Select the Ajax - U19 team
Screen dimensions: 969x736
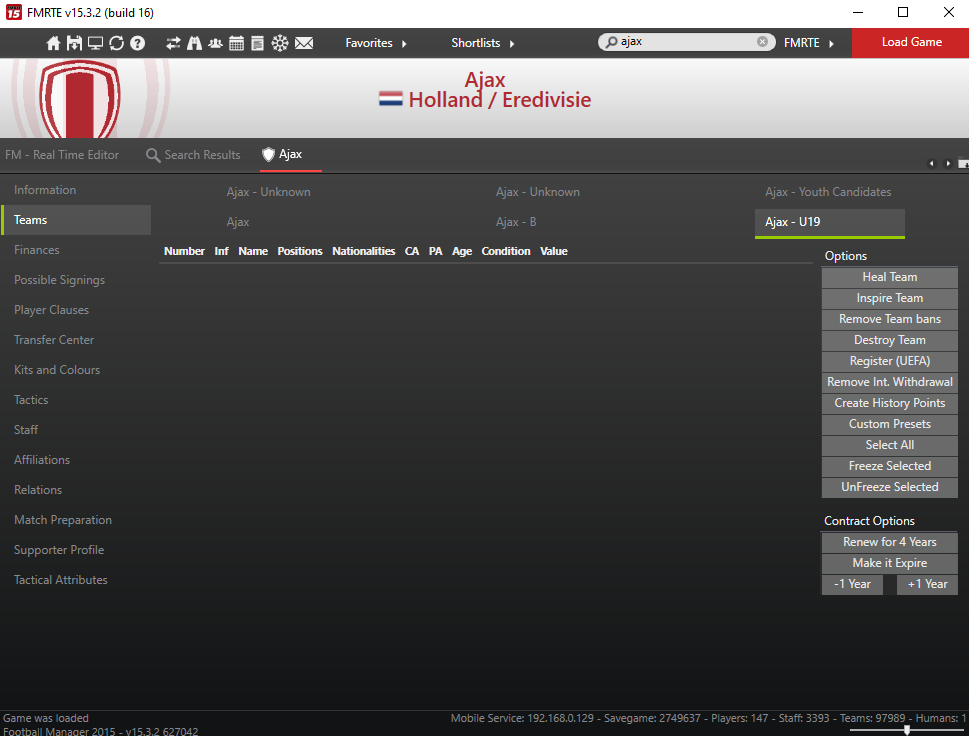[830, 222]
